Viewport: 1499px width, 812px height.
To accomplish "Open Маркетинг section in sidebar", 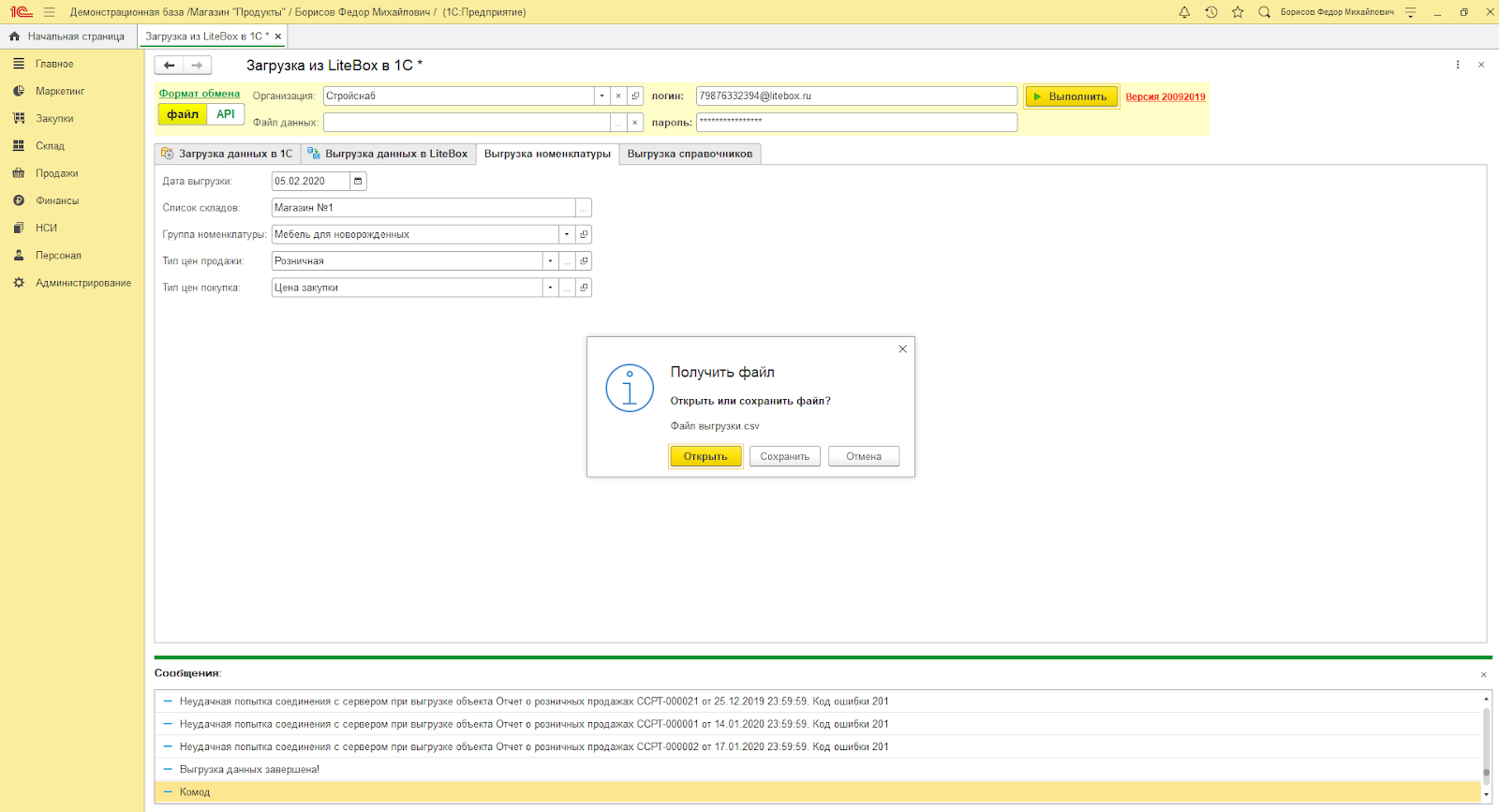I will point(60,91).
